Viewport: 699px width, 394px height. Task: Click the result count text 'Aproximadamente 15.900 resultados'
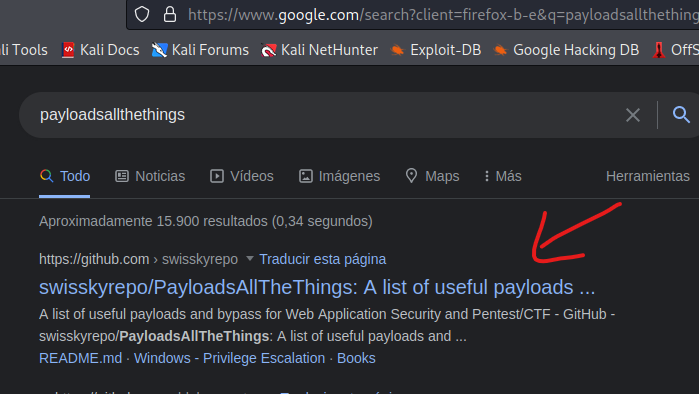(x=153, y=221)
